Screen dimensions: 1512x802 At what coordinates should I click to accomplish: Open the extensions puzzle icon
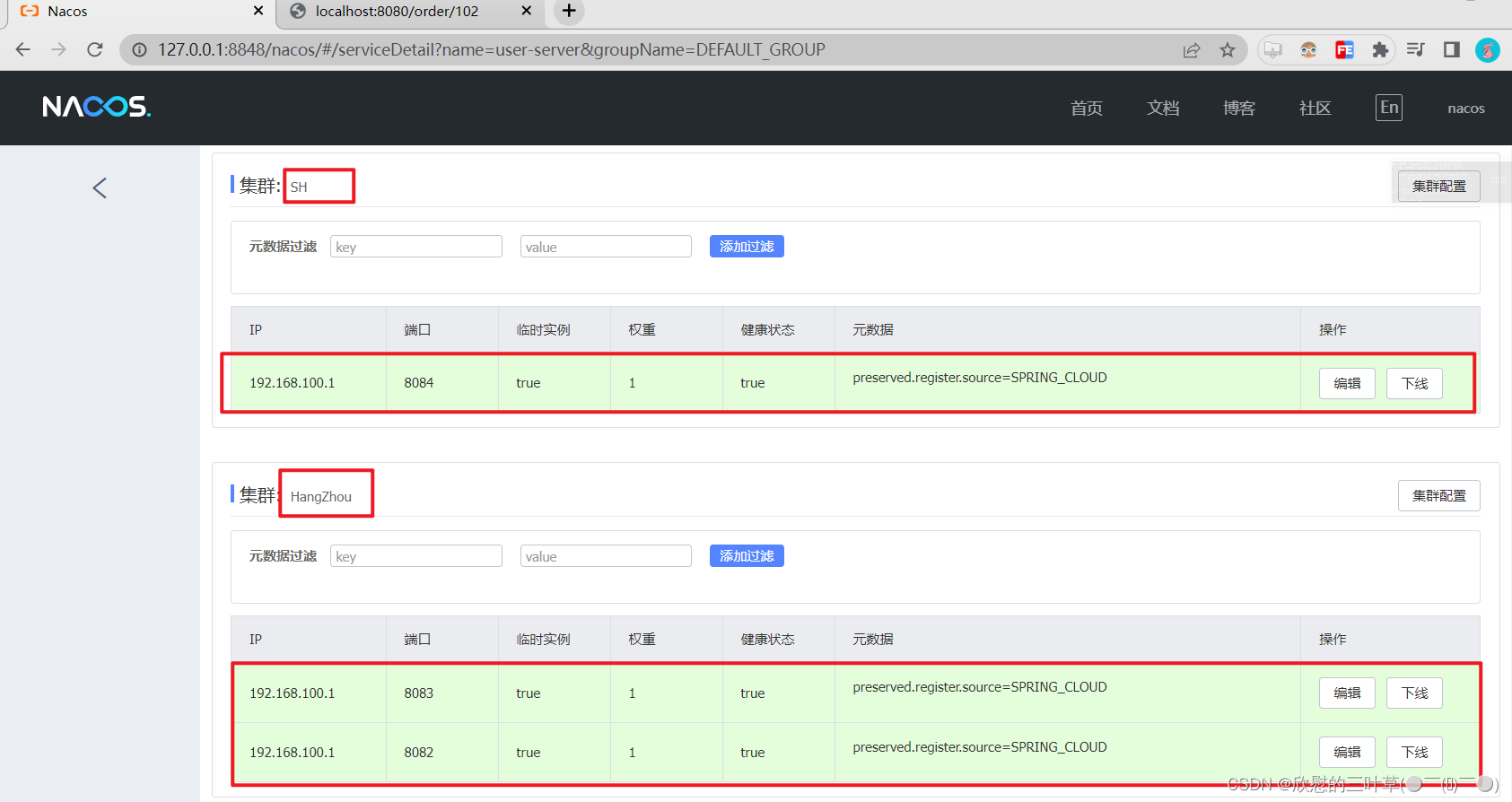click(1380, 50)
